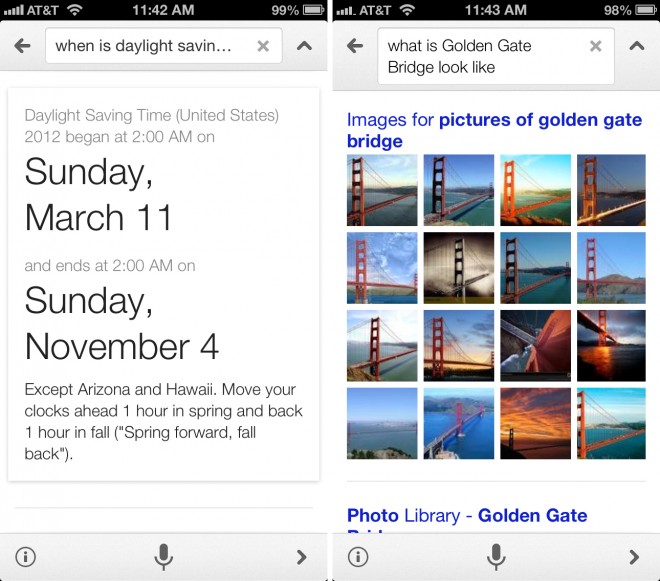Clear the daylight saving search query
Image resolution: width=660 pixels, height=581 pixels.
click(x=263, y=46)
